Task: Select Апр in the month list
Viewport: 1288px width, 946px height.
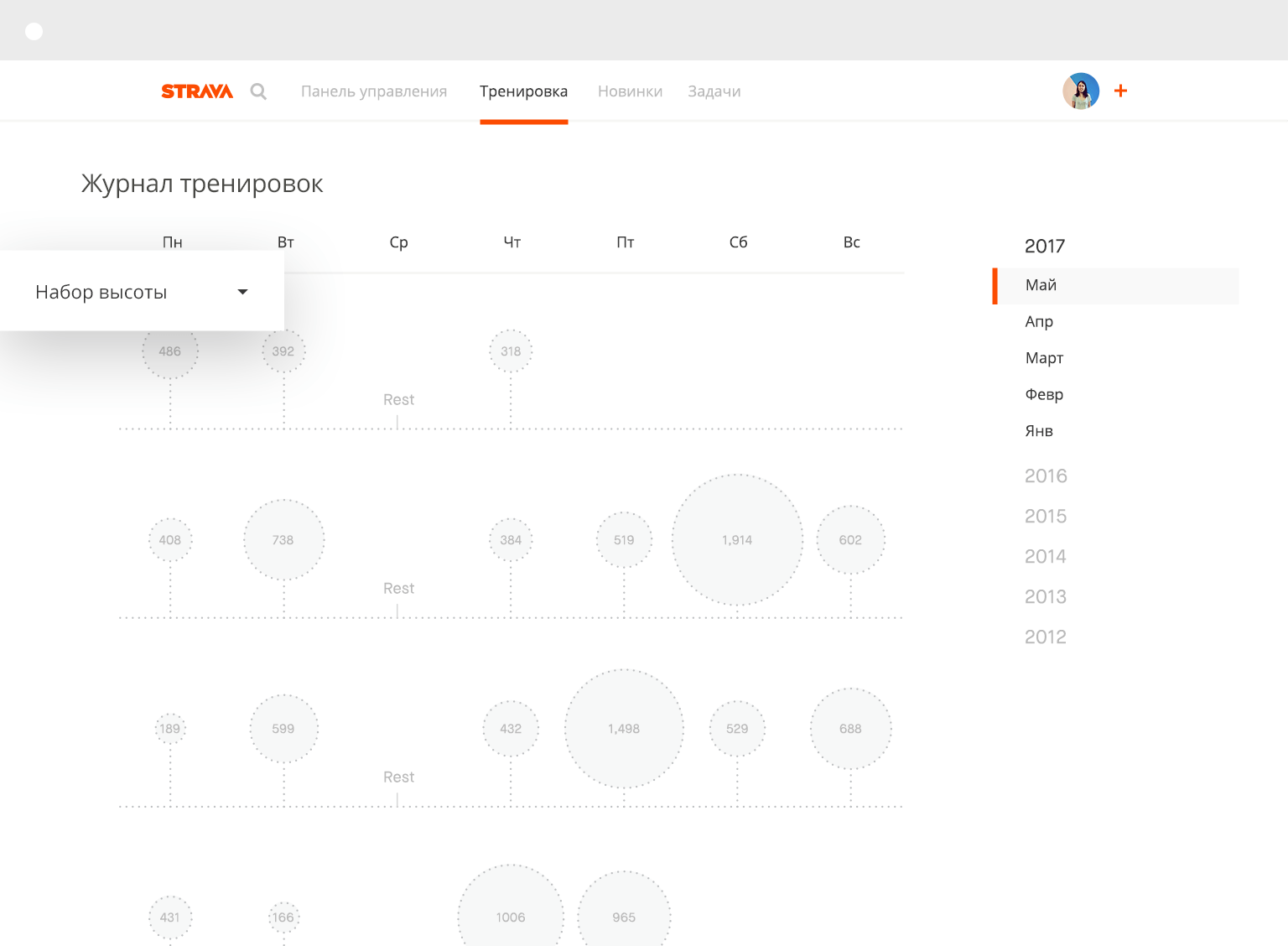Action: click(1038, 321)
